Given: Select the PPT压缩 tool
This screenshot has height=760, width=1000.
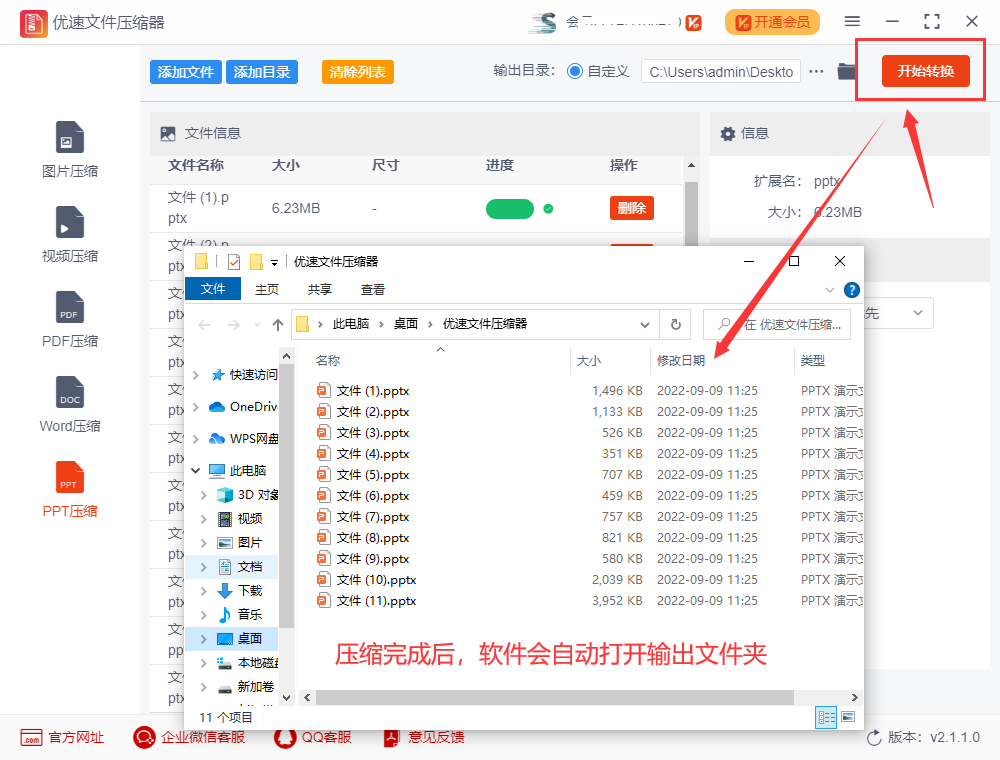Looking at the screenshot, I should (x=70, y=489).
